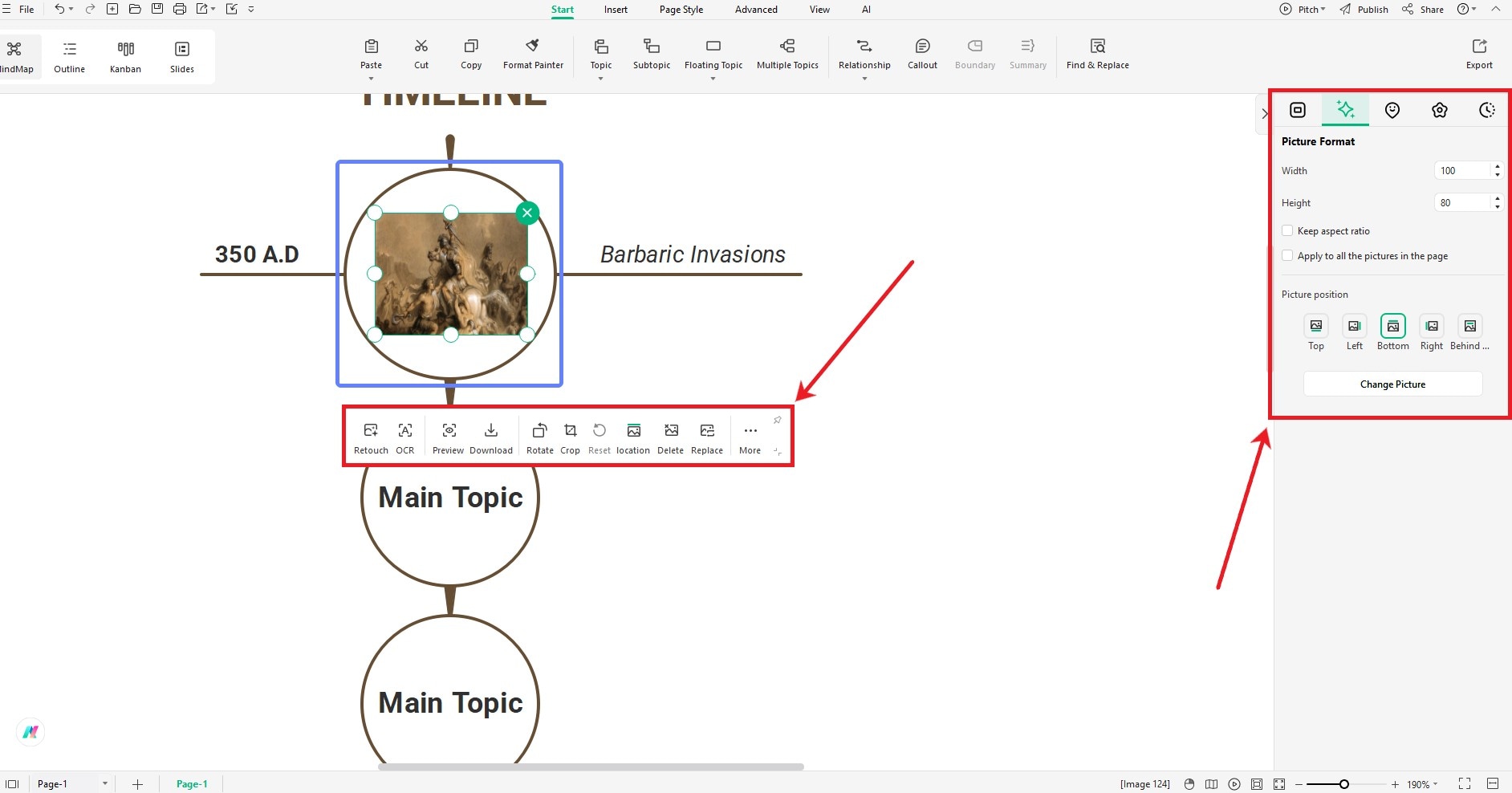Open the style format panel tab
This screenshot has width=1512, height=793.
(1298, 110)
